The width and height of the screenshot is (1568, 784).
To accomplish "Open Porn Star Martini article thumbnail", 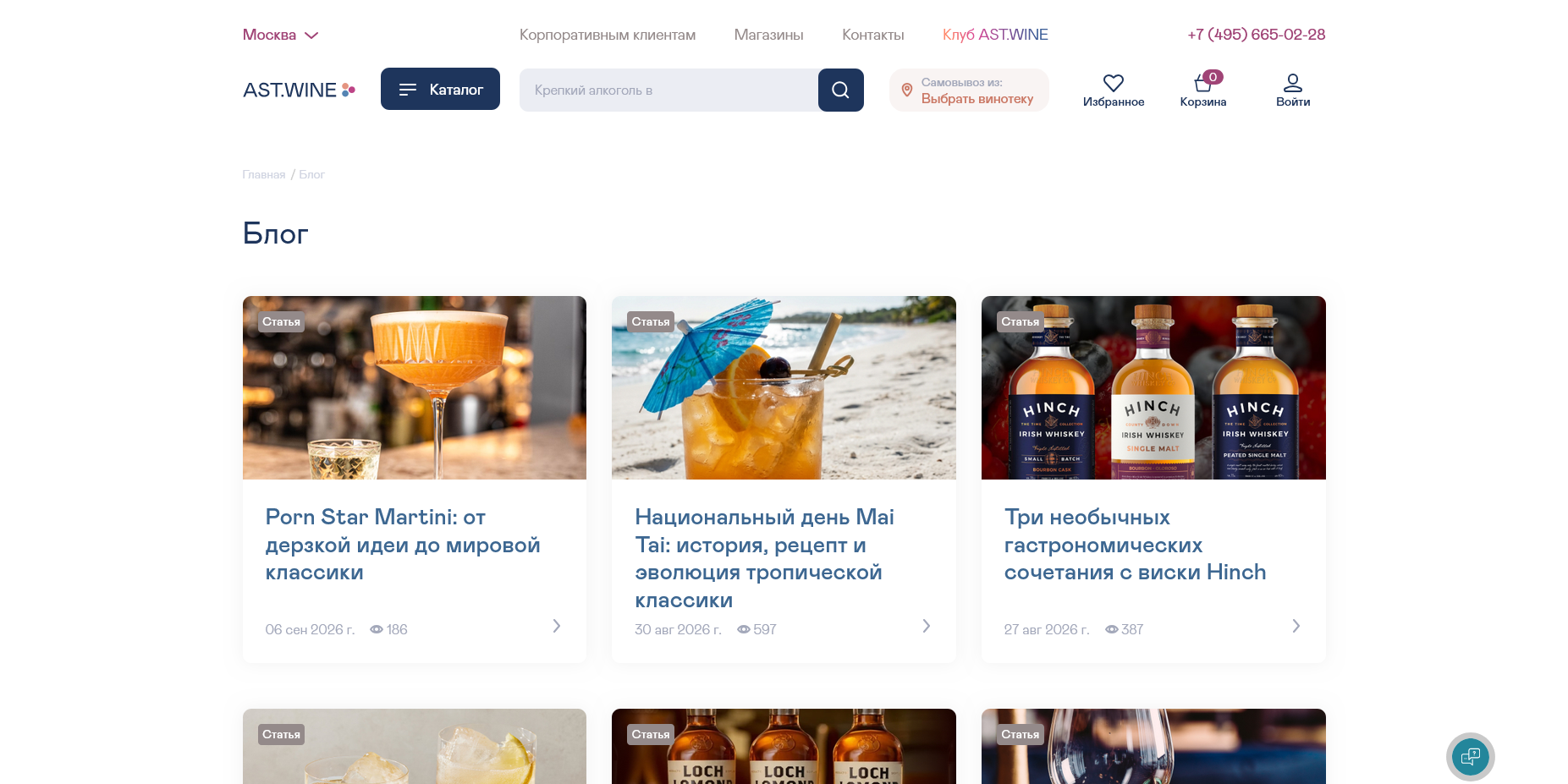I will 415,387.
